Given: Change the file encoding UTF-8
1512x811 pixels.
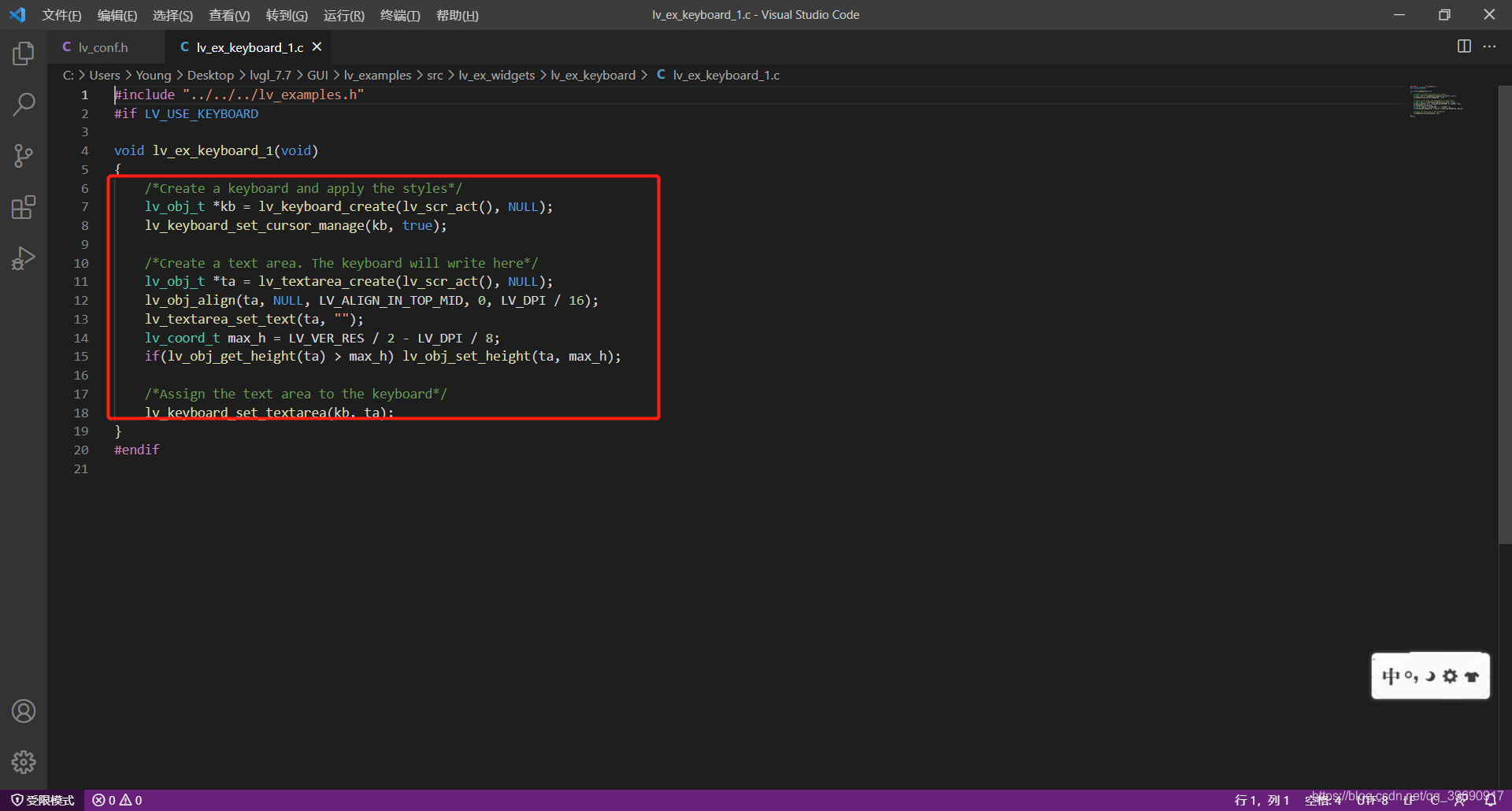Looking at the screenshot, I should click(x=1373, y=800).
